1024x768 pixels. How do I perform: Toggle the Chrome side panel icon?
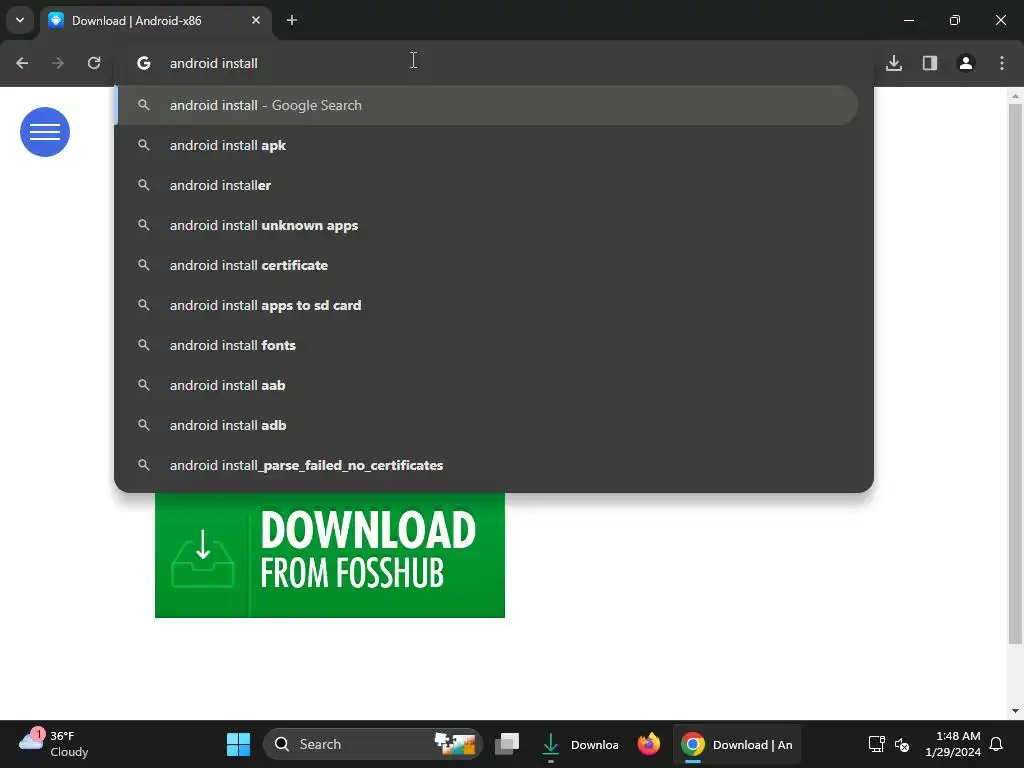click(930, 63)
